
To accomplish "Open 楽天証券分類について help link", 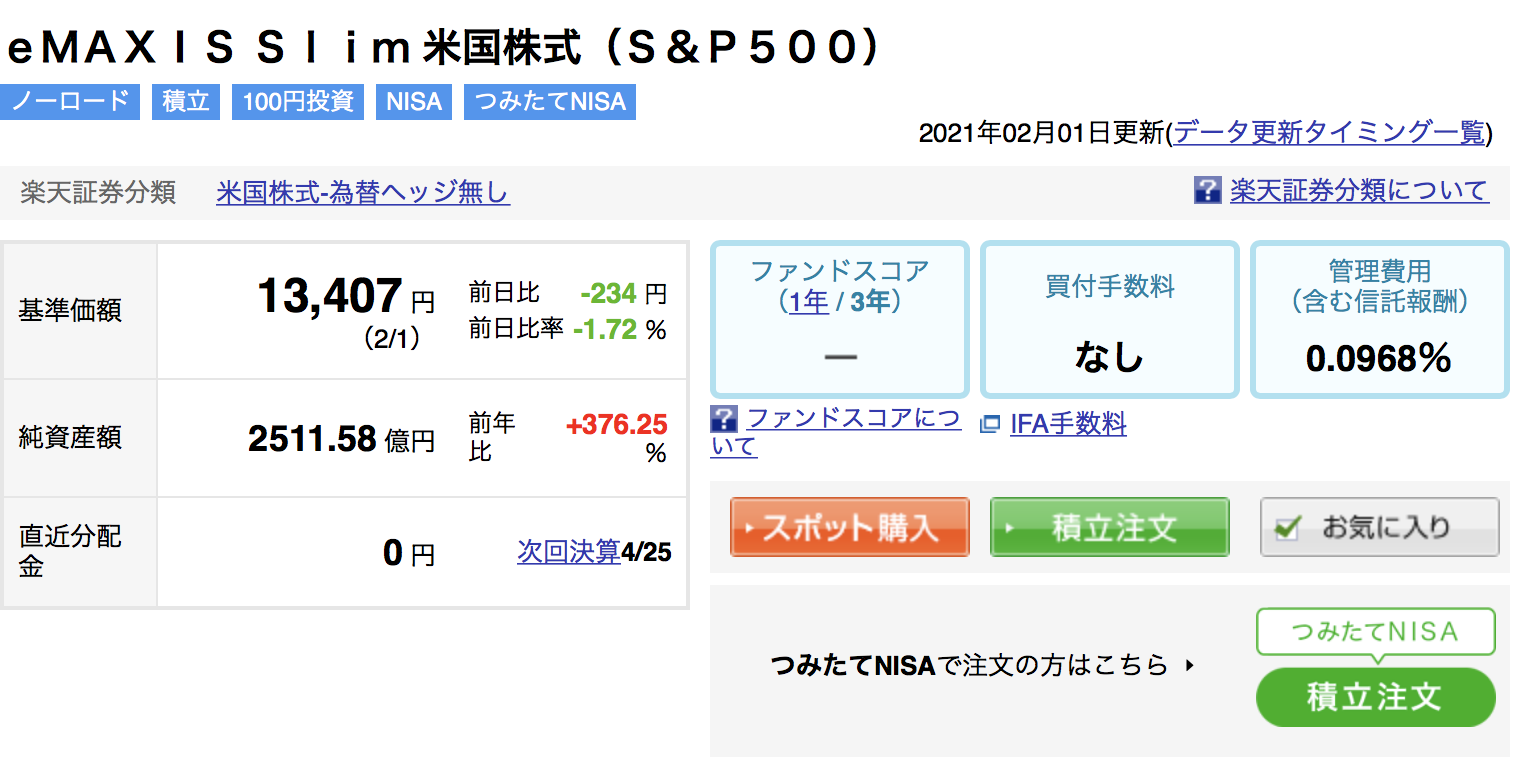I will (x=1359, y=190).
